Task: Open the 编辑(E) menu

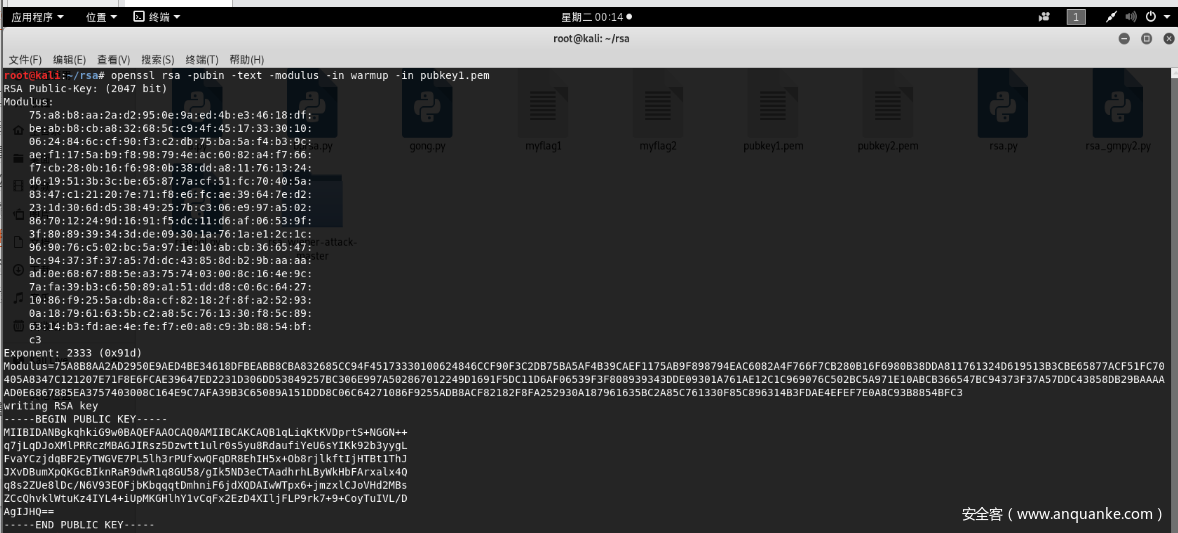Action: 69,60
